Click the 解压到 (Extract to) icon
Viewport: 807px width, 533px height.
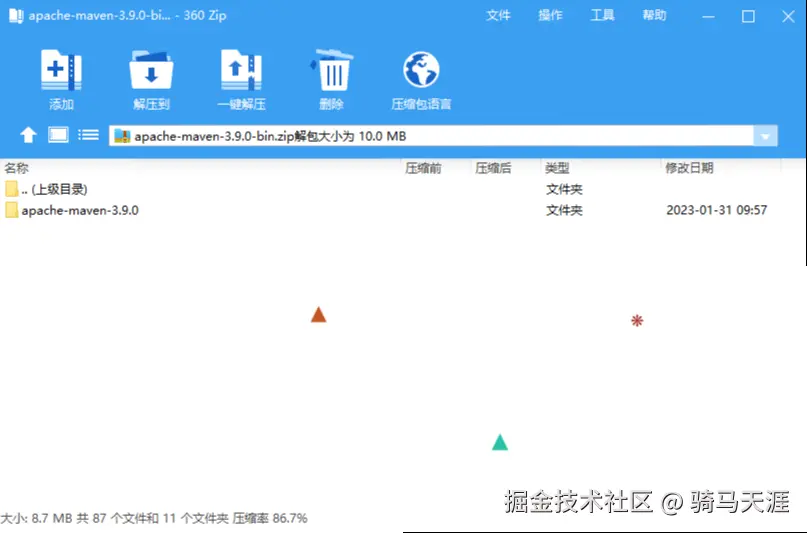[x=151, y=70]
